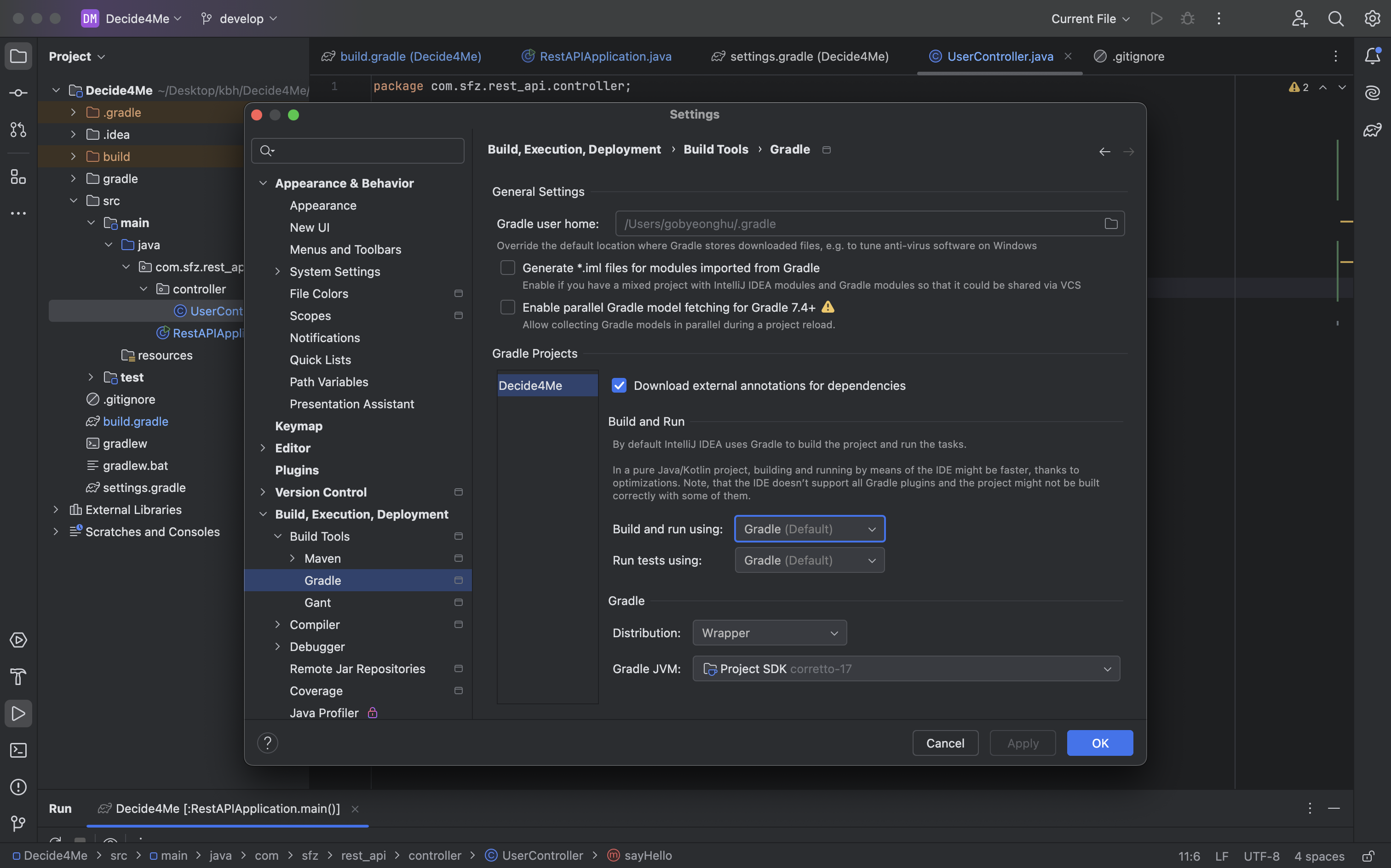The height and width of the screenshot is (868, 1391).
Task: Click LF line separator in status bar
Action: pos(1222,856)
